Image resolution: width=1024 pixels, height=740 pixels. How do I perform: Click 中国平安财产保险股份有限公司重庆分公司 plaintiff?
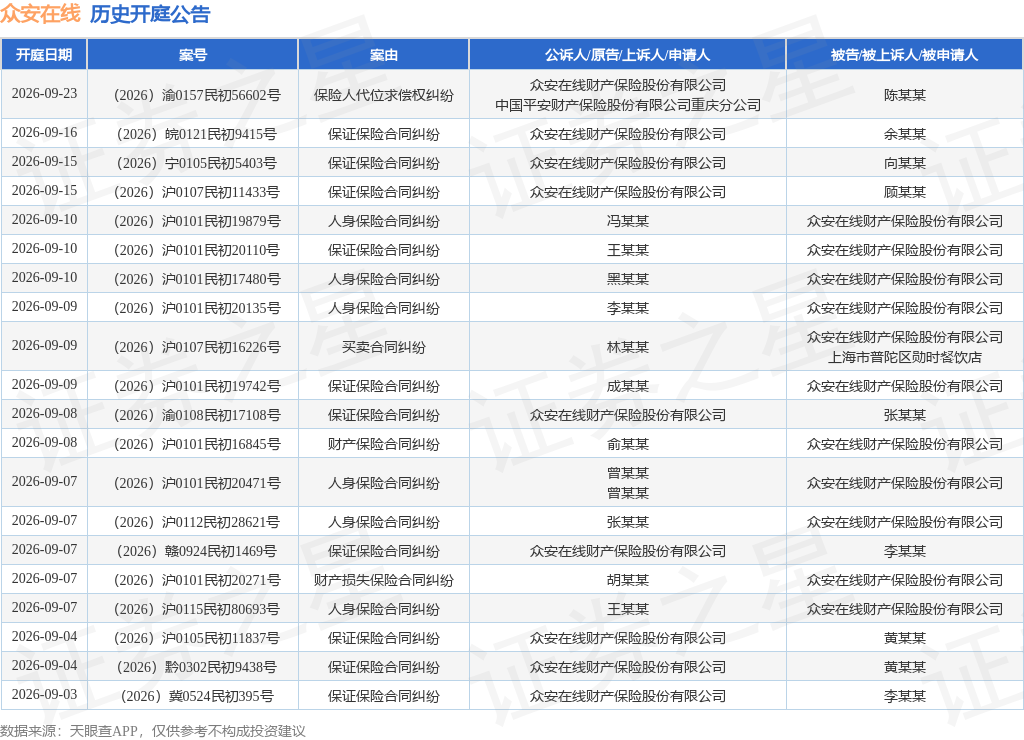point(628,105)
